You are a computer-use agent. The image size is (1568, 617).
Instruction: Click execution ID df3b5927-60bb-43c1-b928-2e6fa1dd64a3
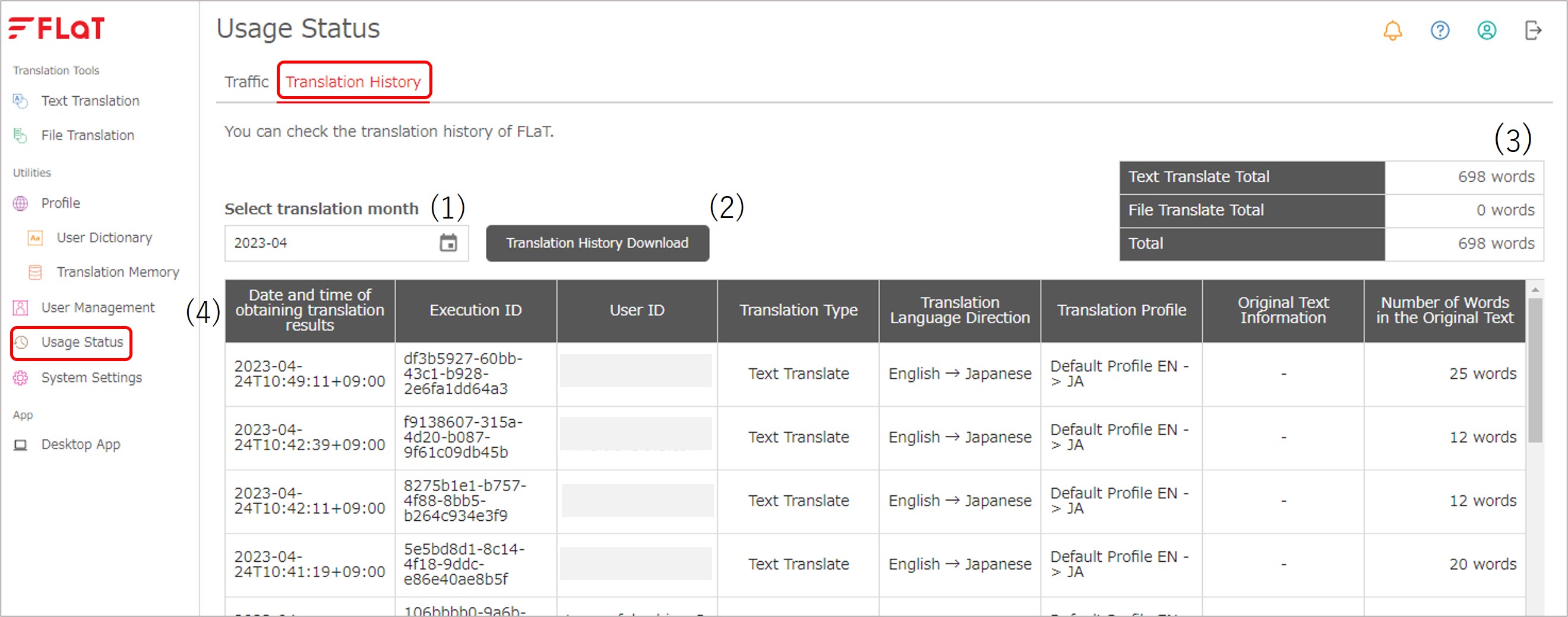tap(463, 374)
